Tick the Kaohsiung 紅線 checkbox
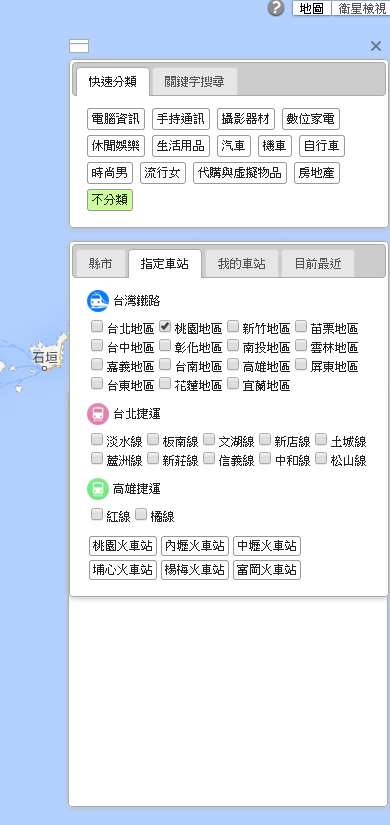Viewport: 390px width, 825px height. (97, 515)
